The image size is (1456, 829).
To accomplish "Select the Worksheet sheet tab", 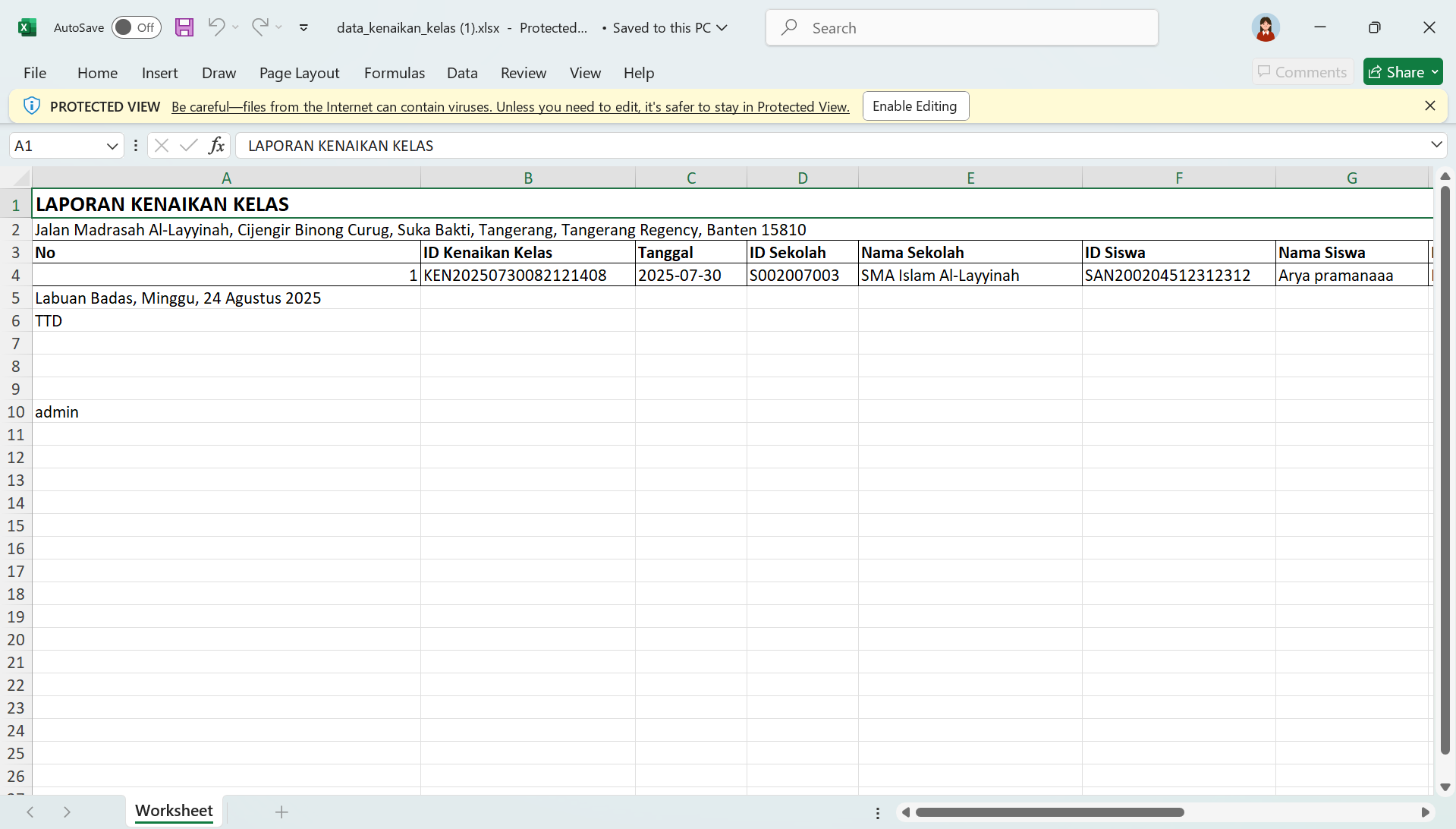I will 173,811.
